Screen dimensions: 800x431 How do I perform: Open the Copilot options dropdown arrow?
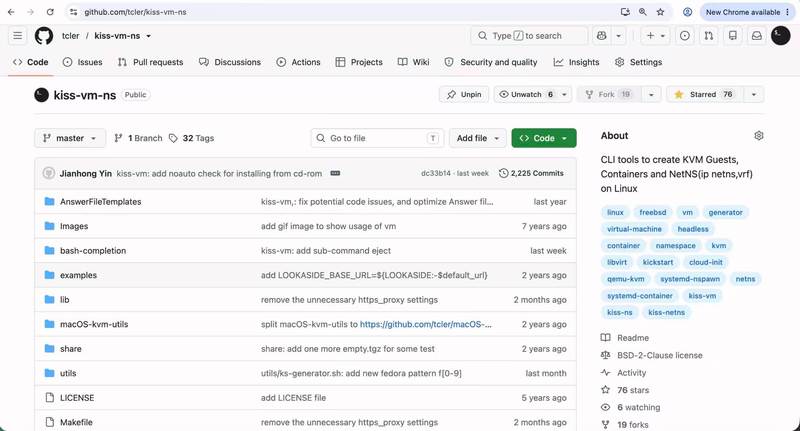click(x=618, y=36)
